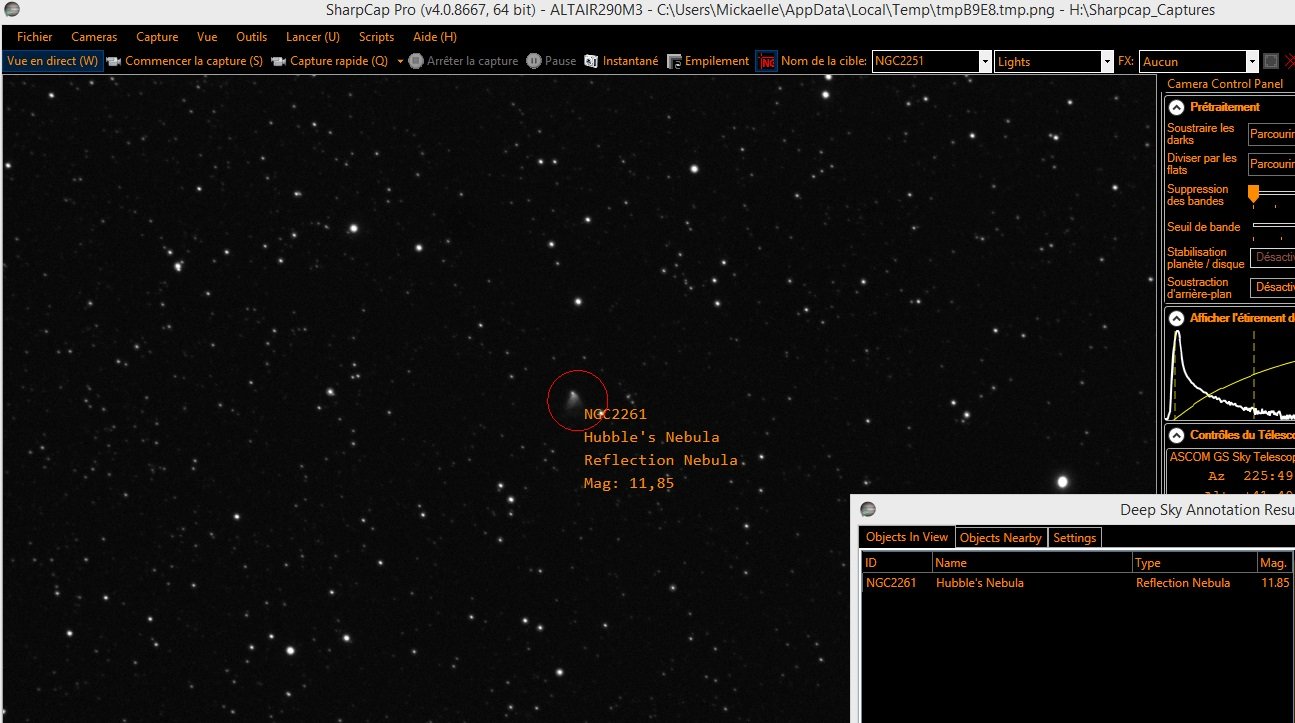Screen dimensions: 1295x723
Task: Click the Capture rapide camera icon
Action: (x=279, y=61)
